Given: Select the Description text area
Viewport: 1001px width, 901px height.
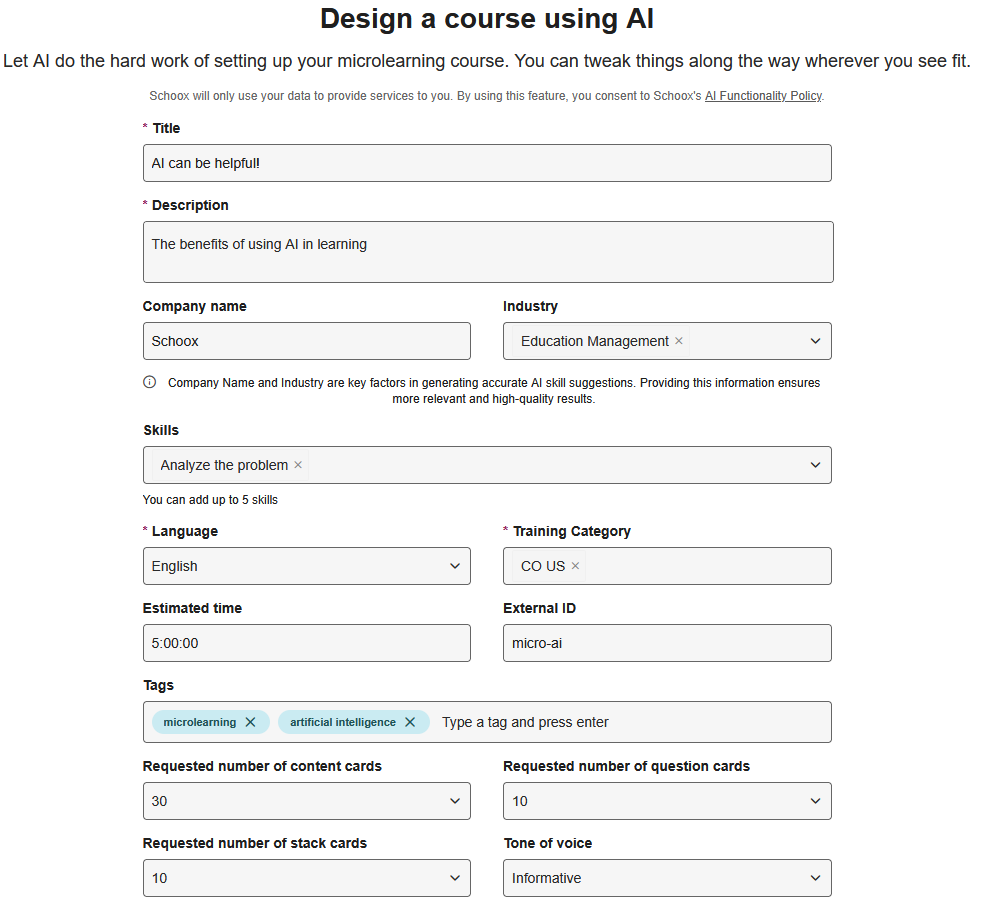Looking at the screenshot, I should tap(487, 251).
